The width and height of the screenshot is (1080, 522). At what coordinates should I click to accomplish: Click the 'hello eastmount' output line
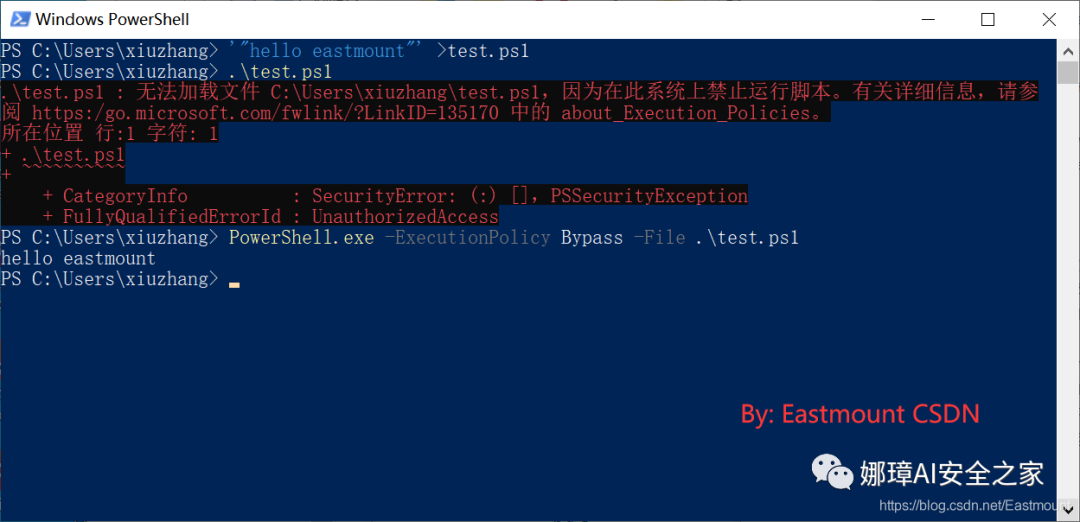click(78, 259)
